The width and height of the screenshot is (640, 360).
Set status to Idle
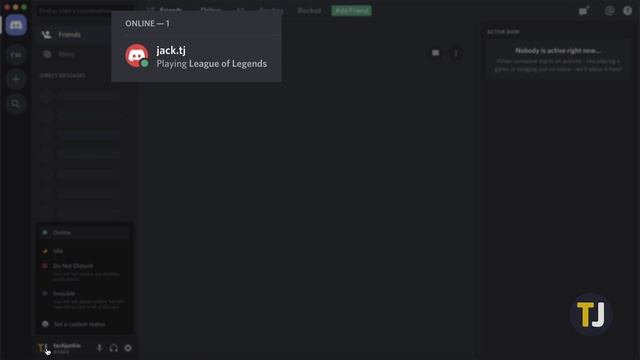click(x=84, y=251)
